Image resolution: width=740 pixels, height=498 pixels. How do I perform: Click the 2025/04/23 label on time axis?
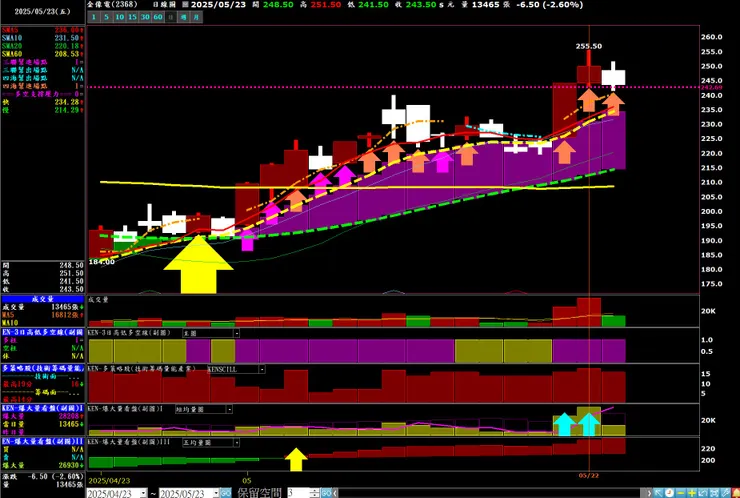click(x=109, y=481)
